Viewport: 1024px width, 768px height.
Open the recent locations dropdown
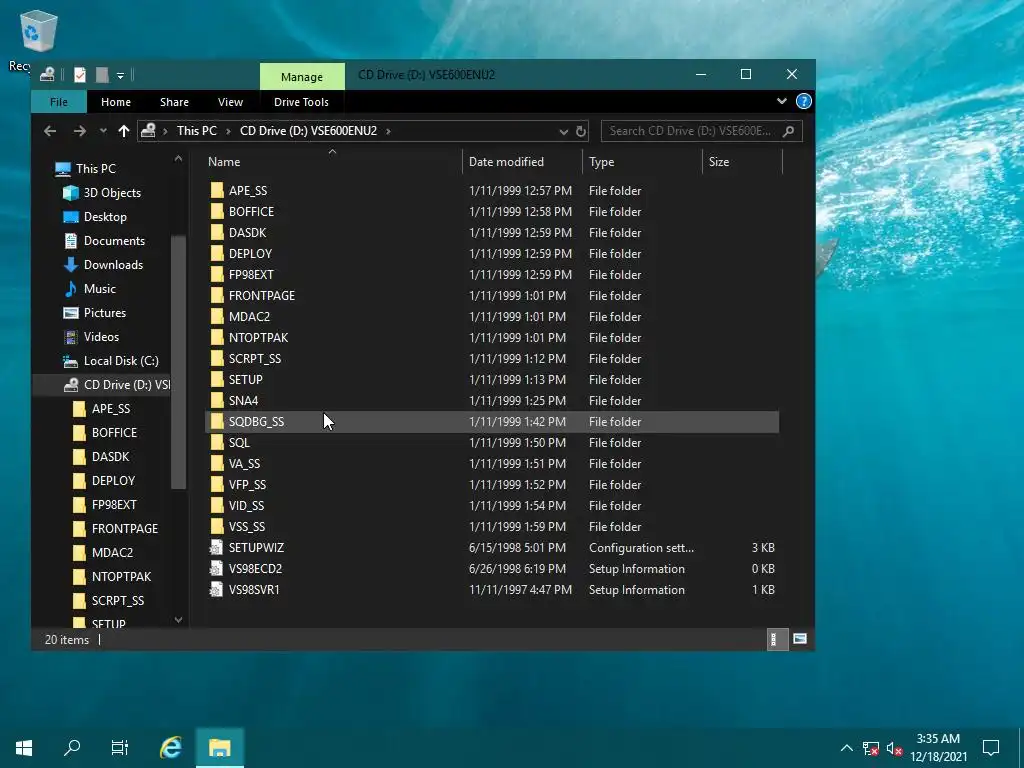103,131
